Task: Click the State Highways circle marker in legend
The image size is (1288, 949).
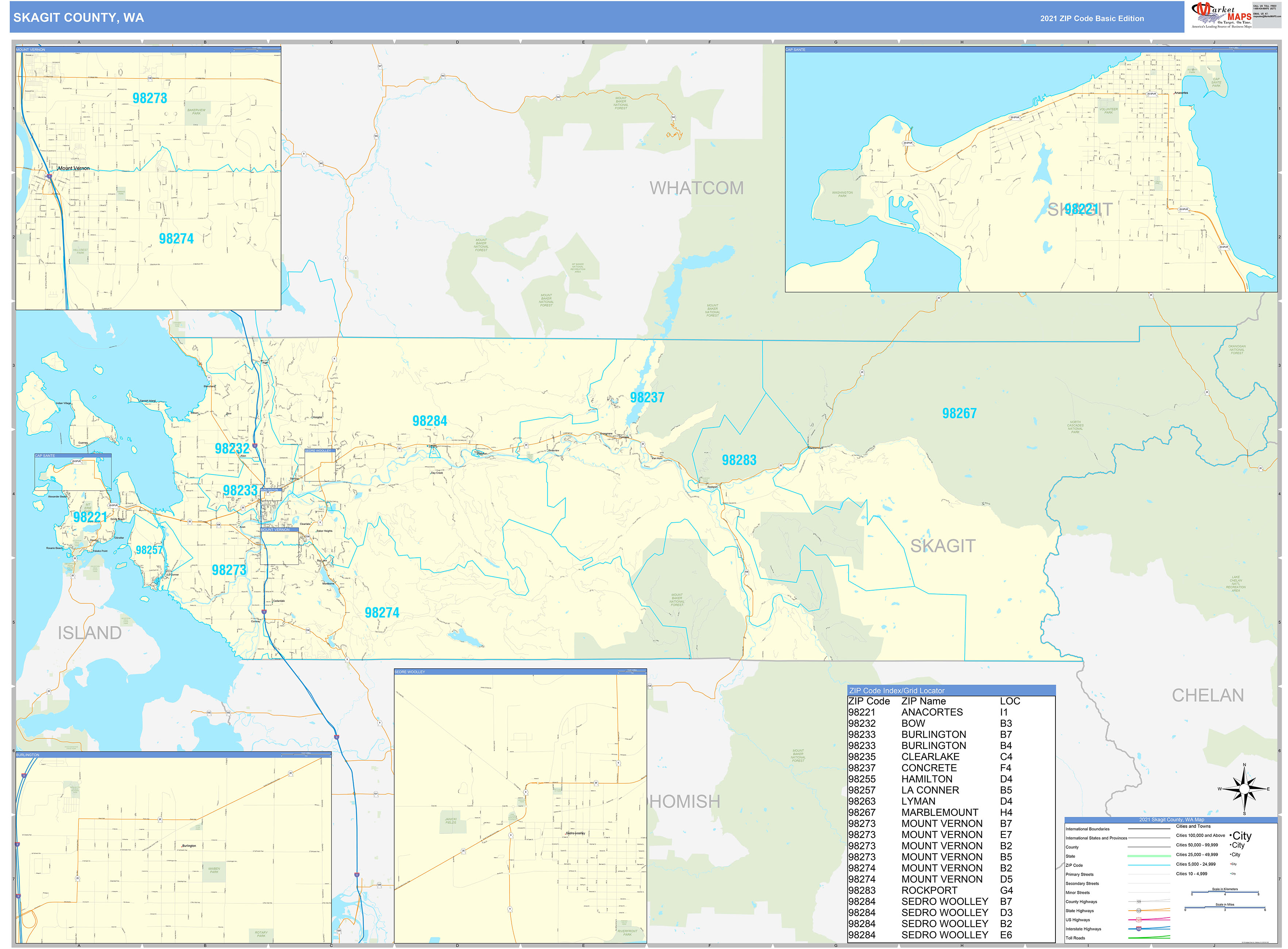Action: point(1139,911)
